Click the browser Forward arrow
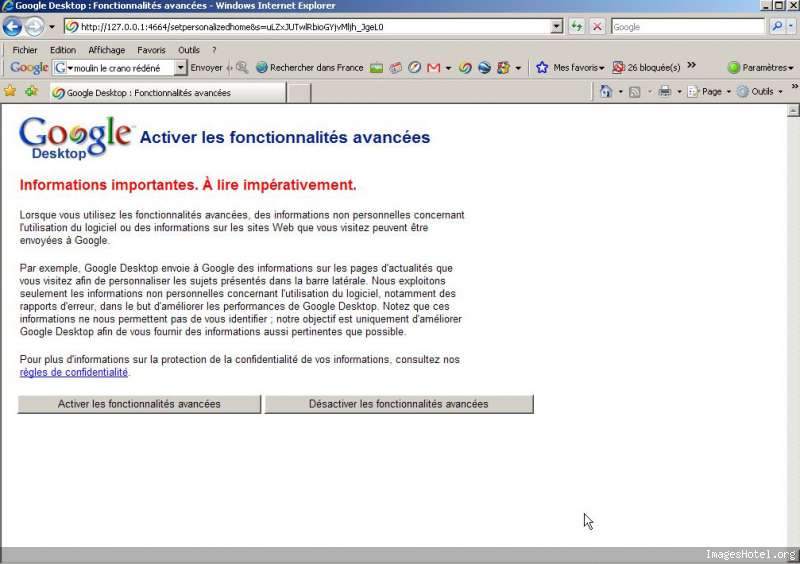This screenshot has height=564, width=800. (34, 27)
